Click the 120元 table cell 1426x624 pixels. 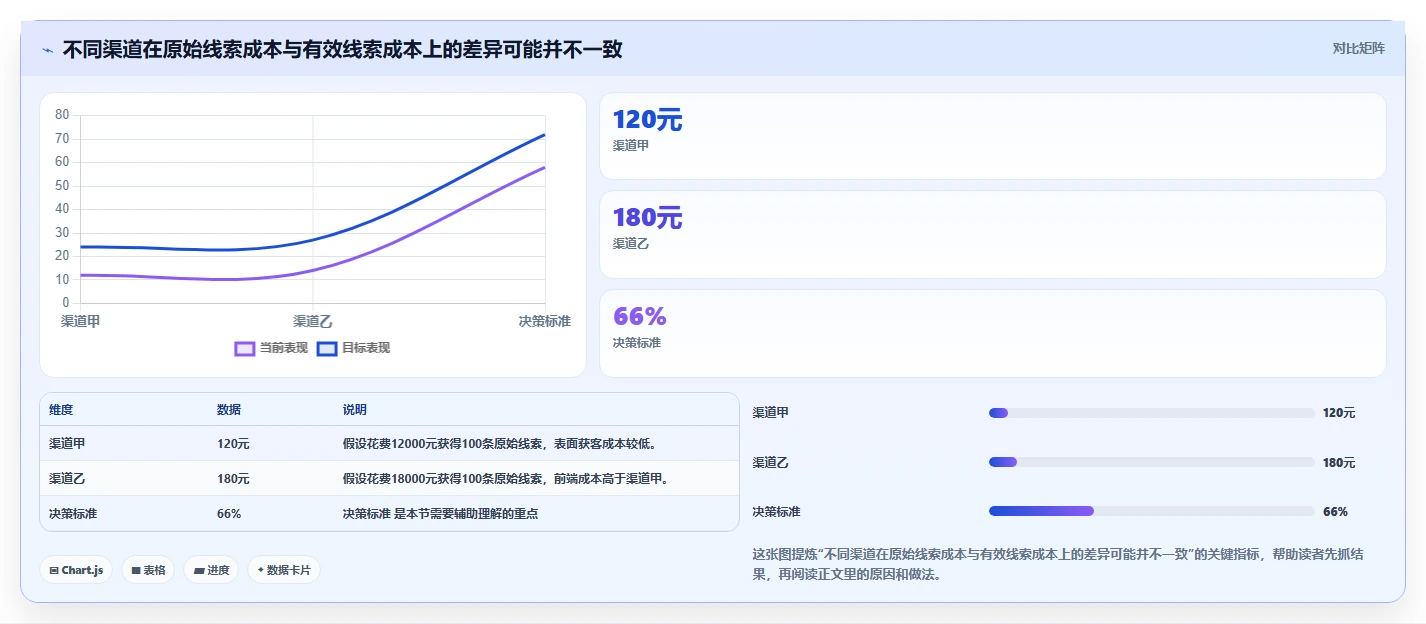coord(233,444)
